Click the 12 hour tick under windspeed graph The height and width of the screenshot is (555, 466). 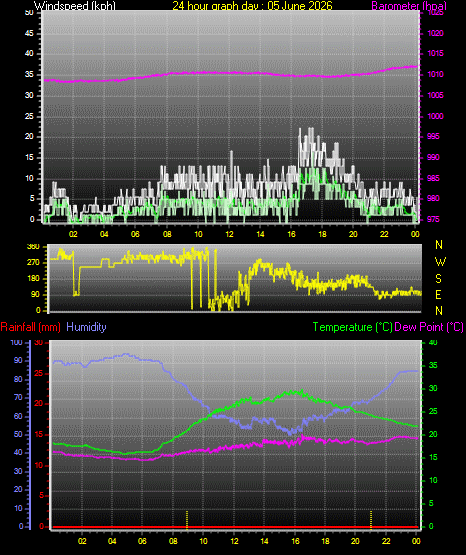(229, 234)
